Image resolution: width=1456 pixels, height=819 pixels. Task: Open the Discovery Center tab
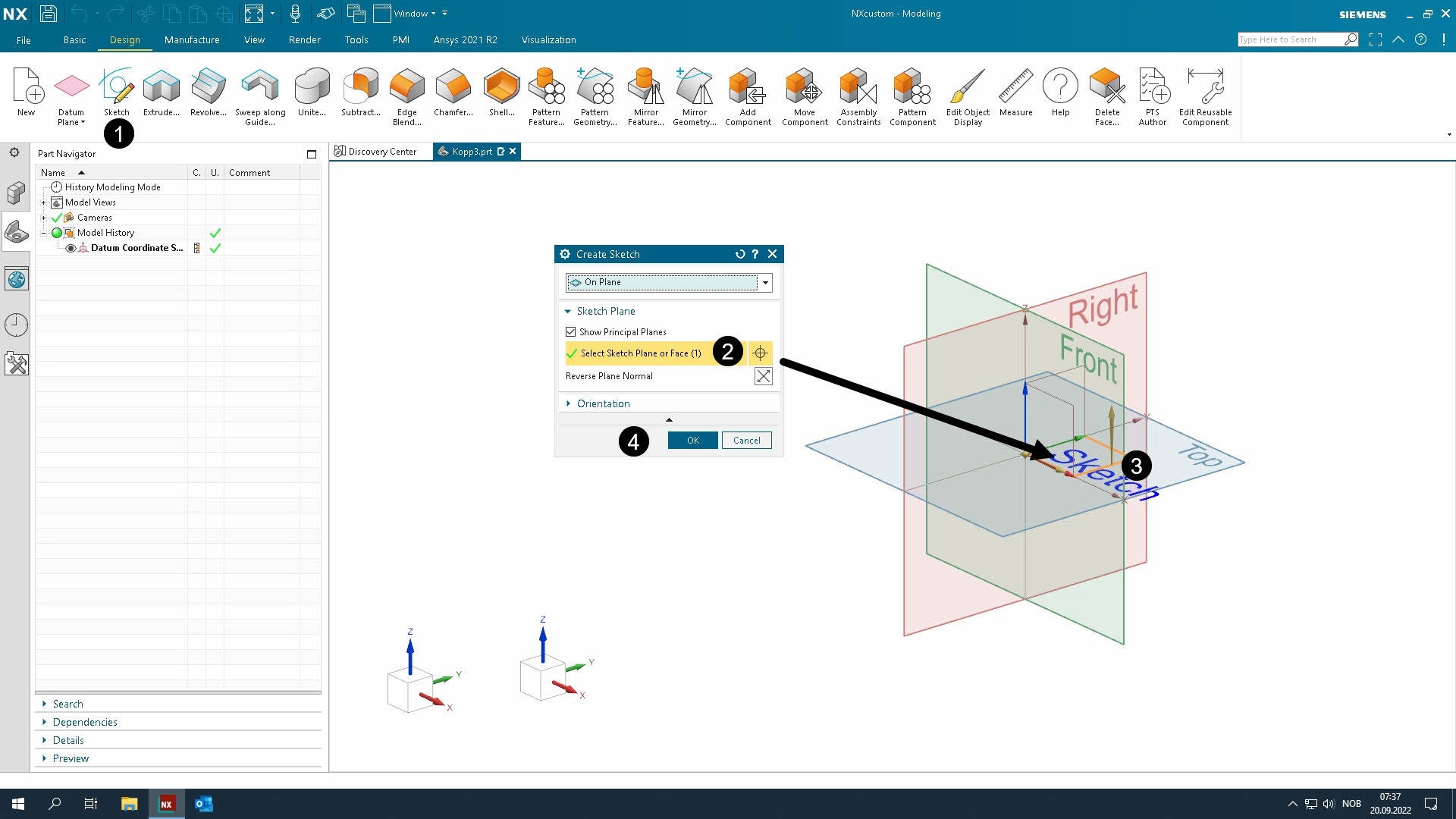coord(381,152)
